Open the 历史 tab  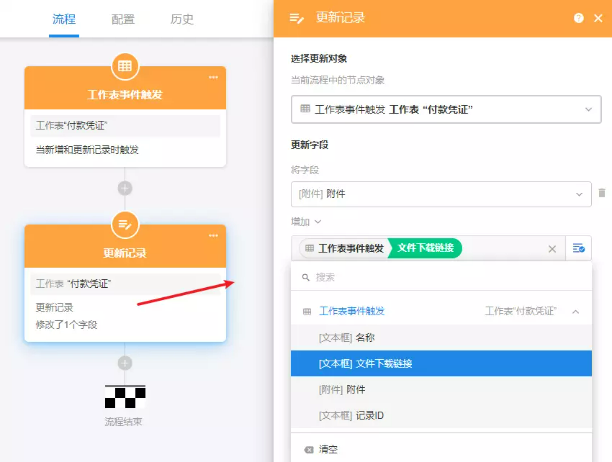tap(181, 19)
